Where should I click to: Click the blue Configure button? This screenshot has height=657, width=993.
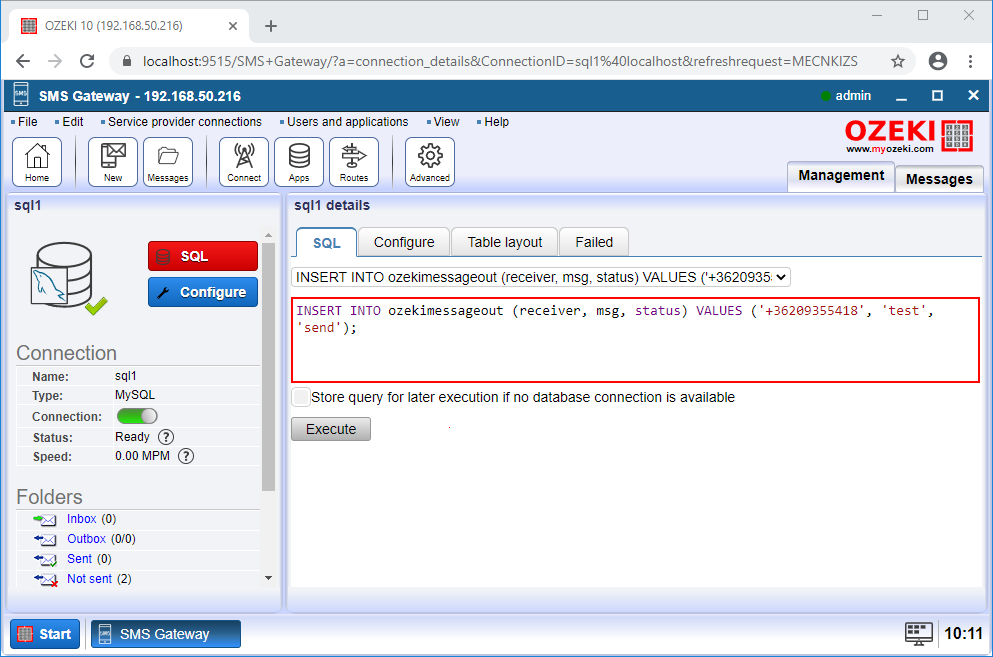coord(203,292)
